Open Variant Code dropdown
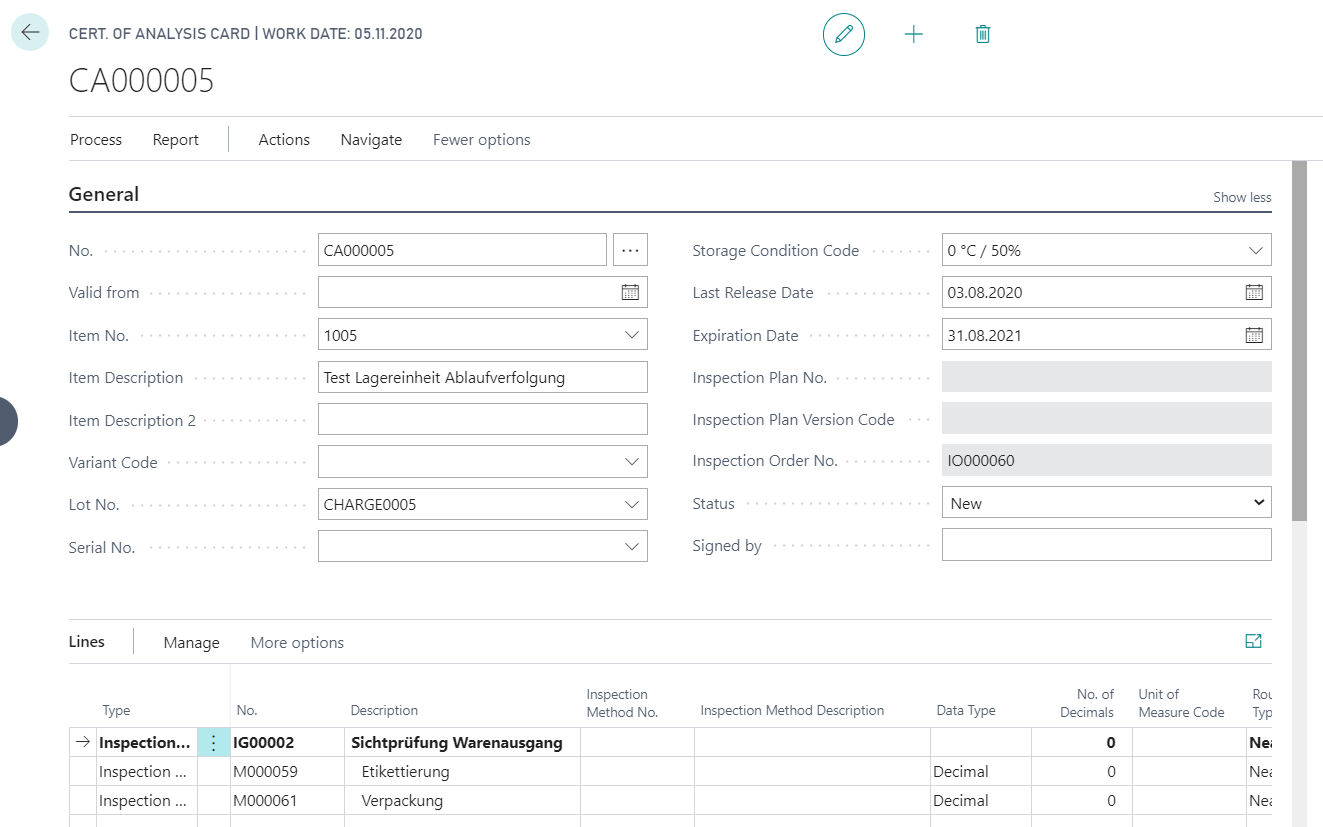 point(631,462)
